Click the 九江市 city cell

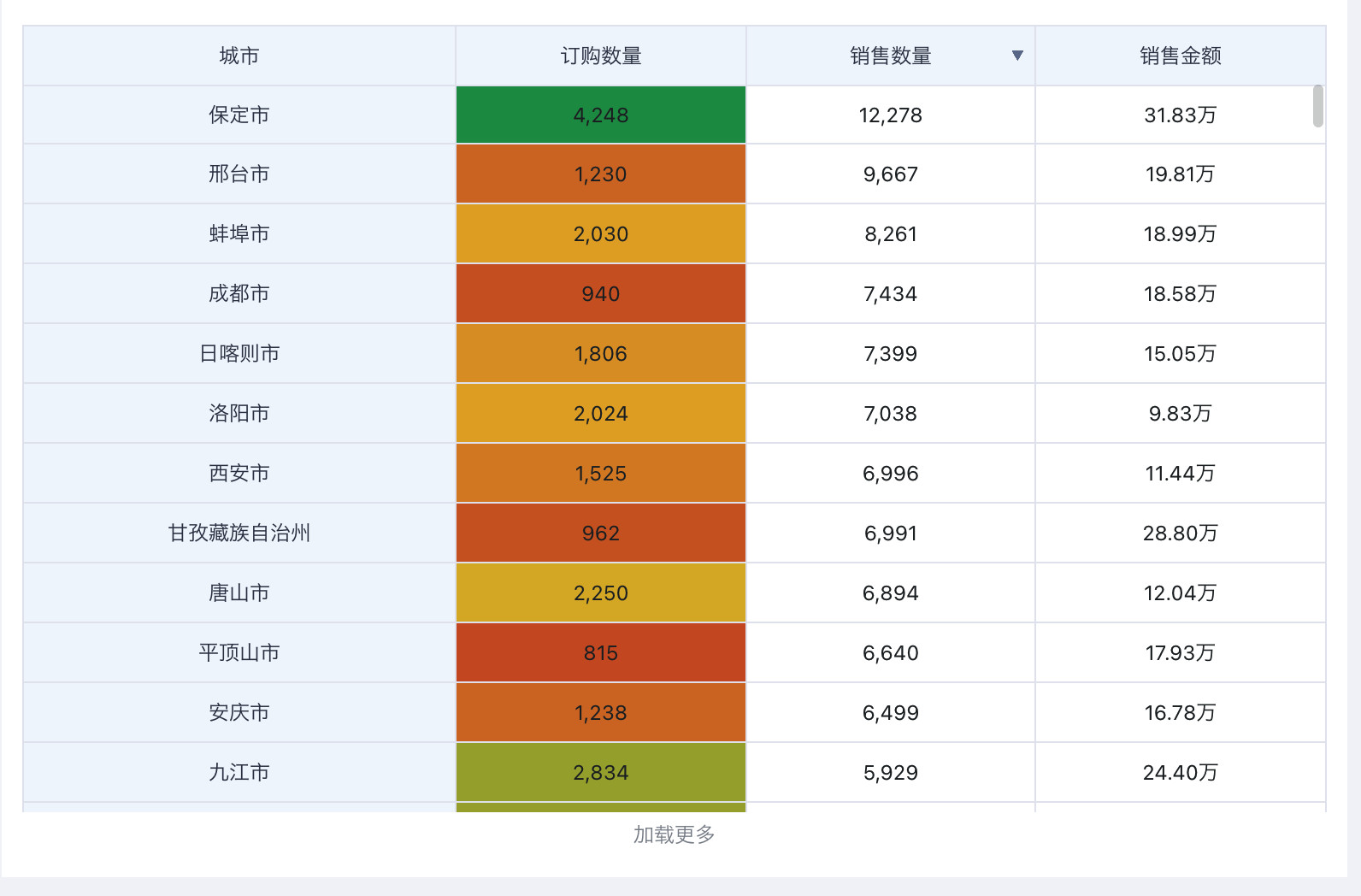239,773
